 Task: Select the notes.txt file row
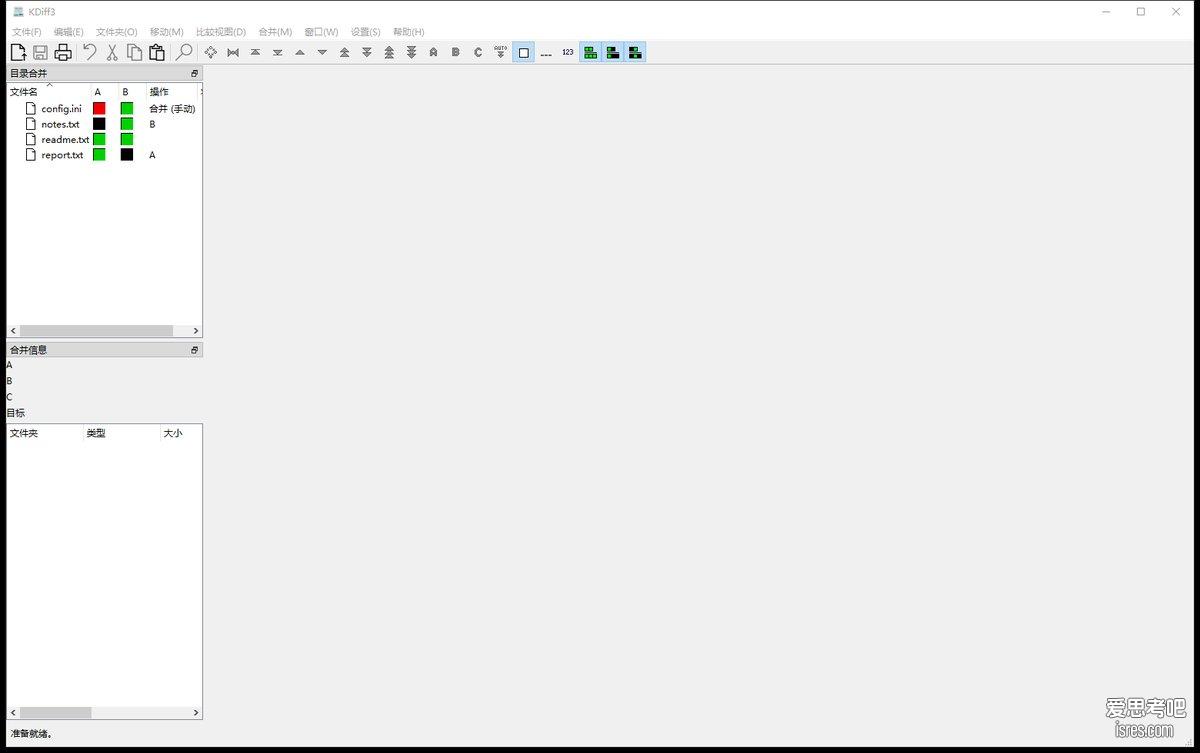point(104,124)
